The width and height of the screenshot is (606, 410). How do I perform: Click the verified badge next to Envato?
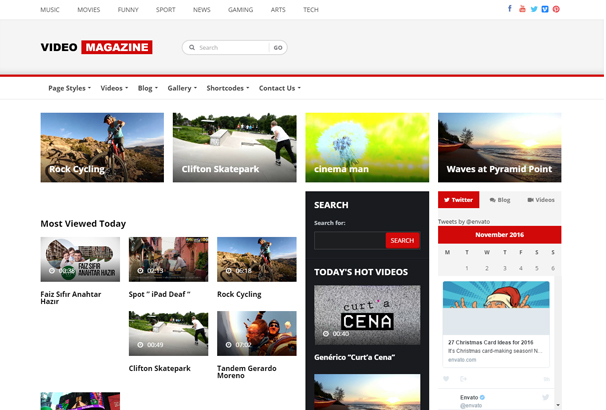coord(482,397)
